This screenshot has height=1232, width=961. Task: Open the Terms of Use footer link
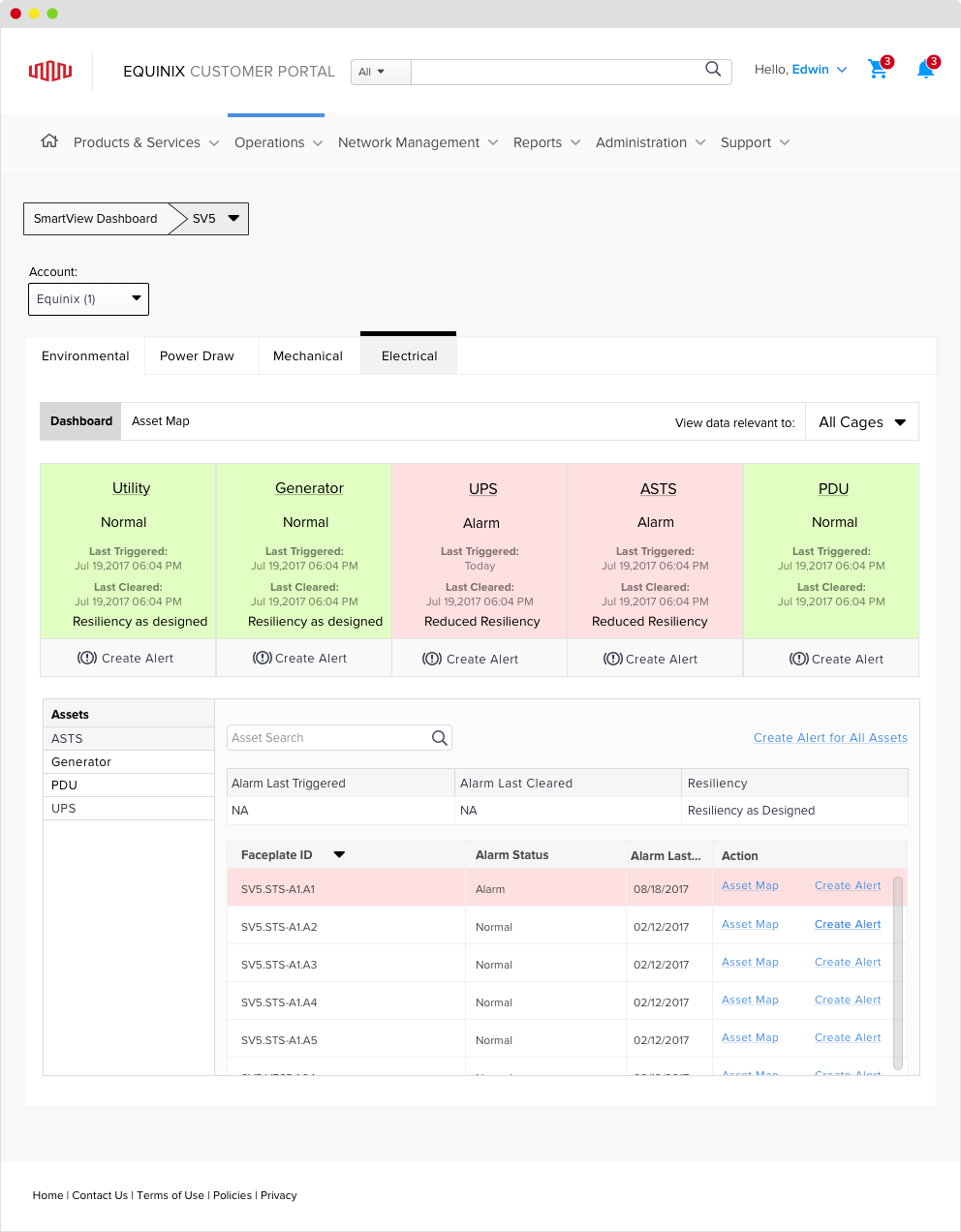coord(170,1195)
